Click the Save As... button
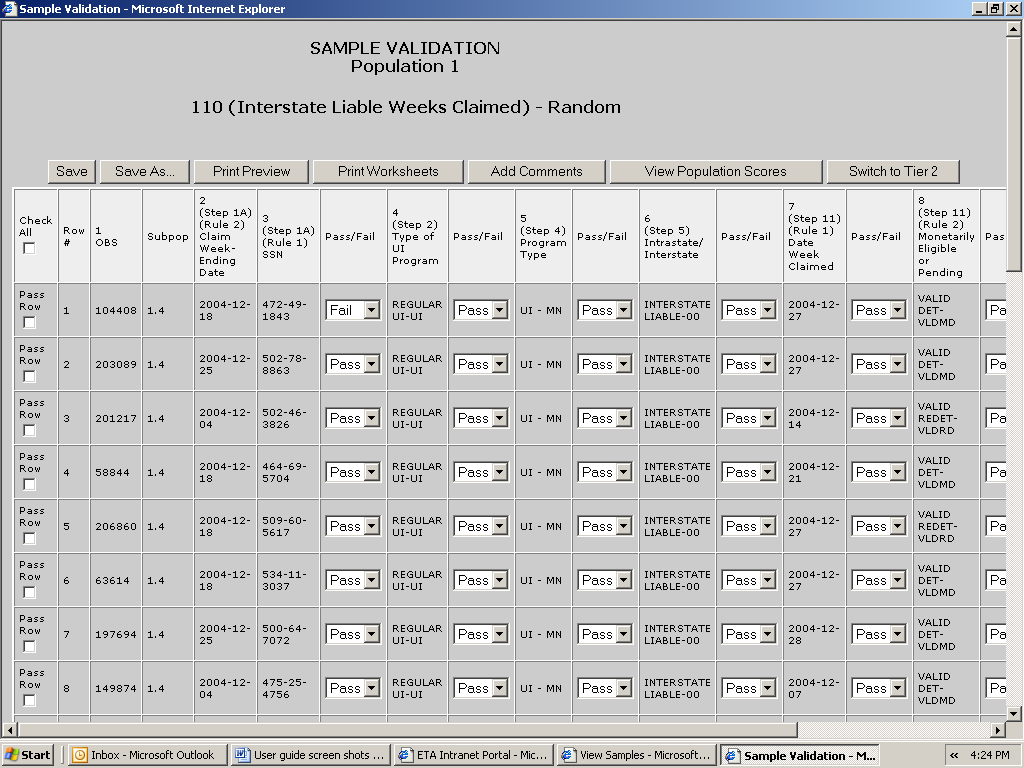 coord(144,171)
